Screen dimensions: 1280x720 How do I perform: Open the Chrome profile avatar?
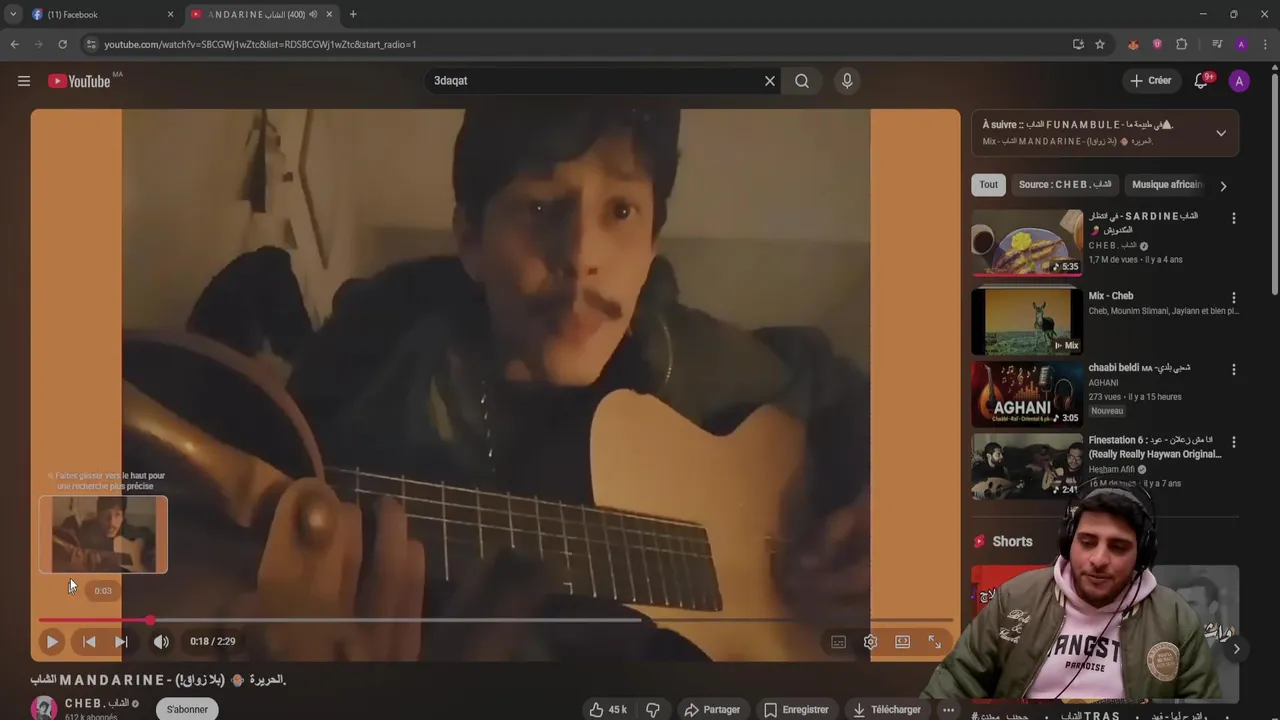[1241, 44]
